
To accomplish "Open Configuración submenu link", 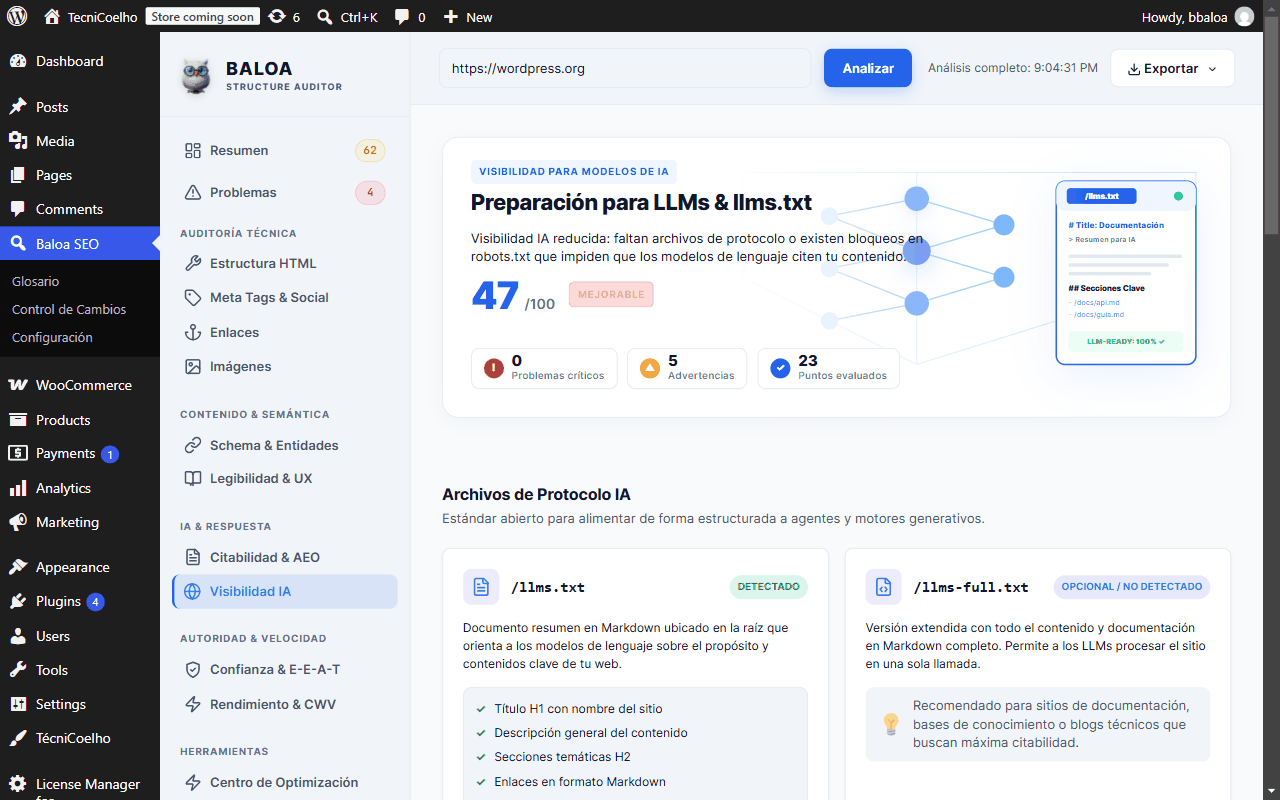I will 52,337.
